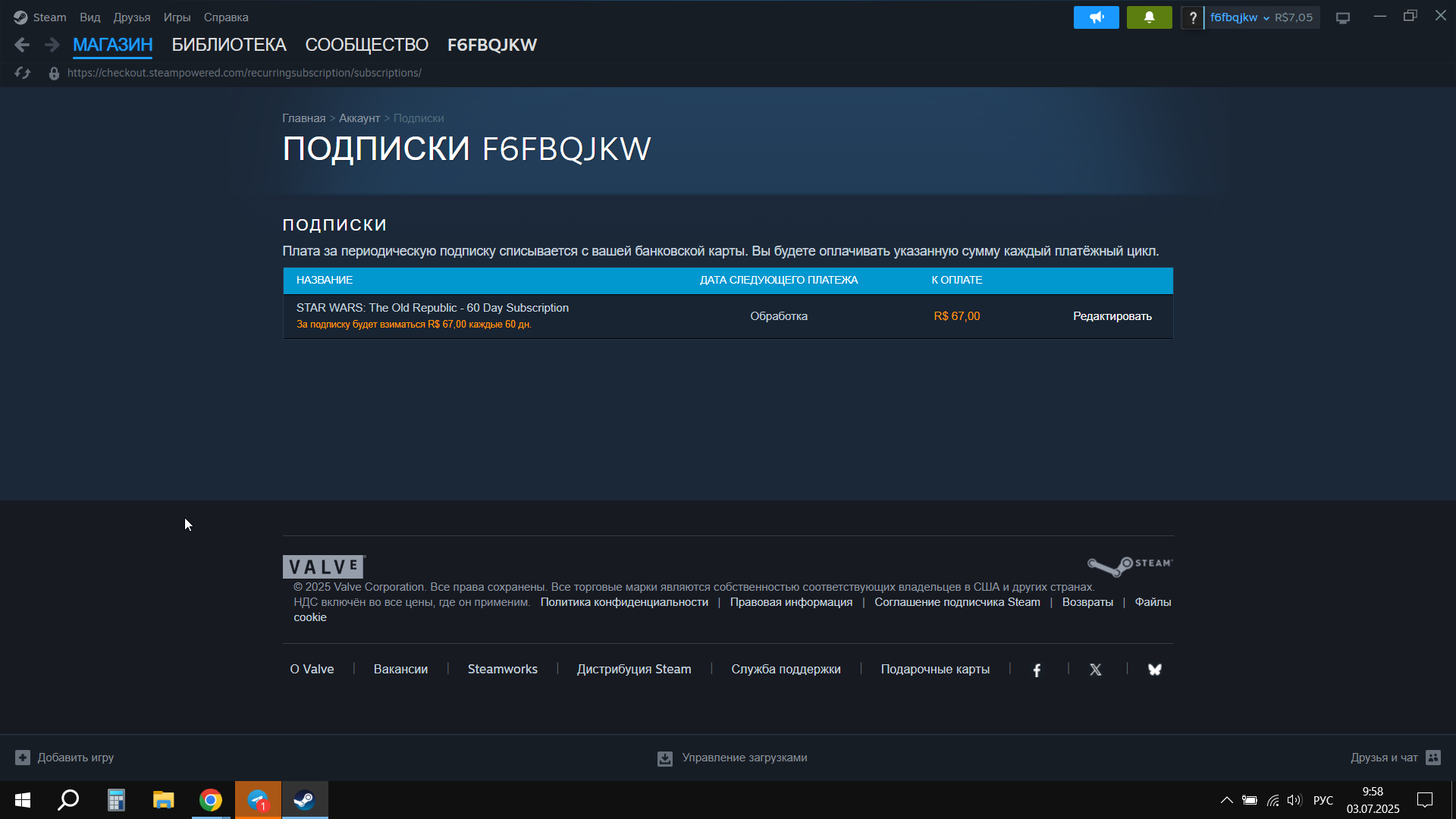Open Соглашение подписчика Steam link
This screenshot has width=1456, height=819.
pos(957,602)
